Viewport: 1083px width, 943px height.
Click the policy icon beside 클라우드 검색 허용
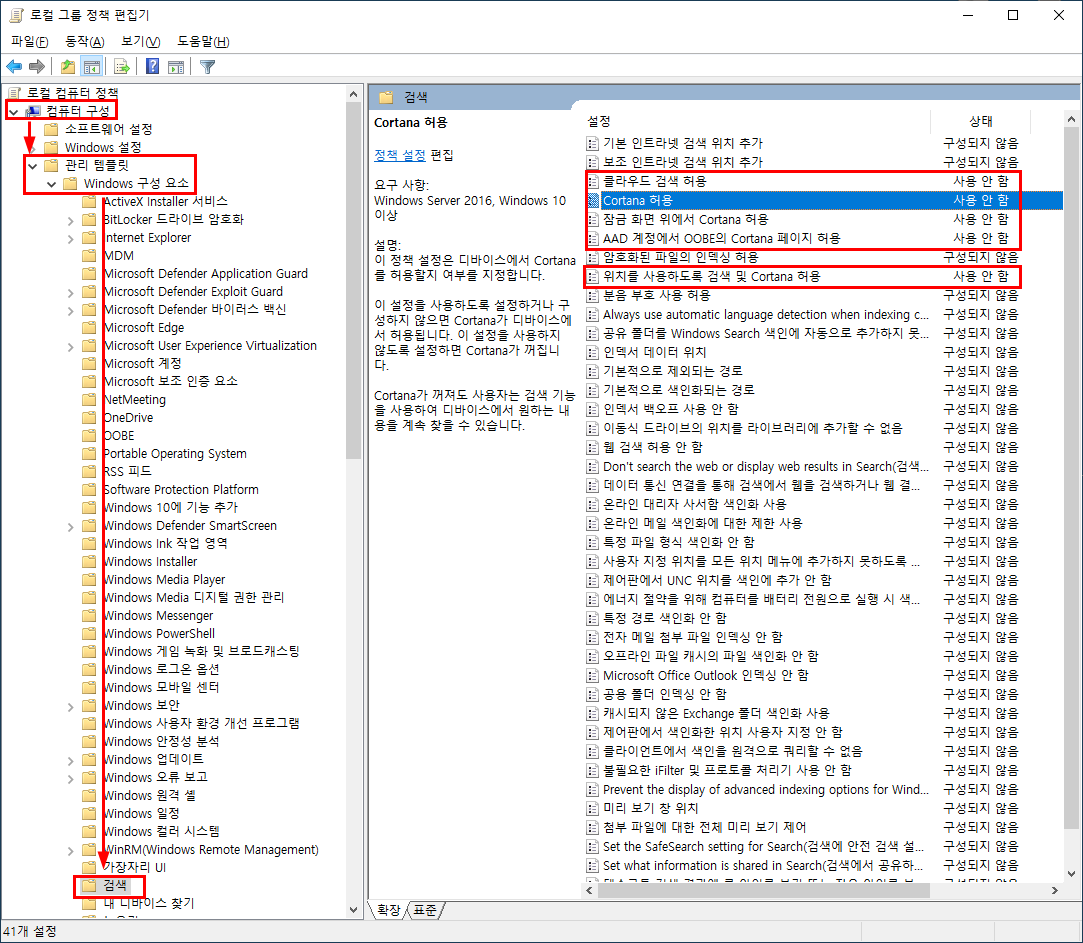[593, 181]
